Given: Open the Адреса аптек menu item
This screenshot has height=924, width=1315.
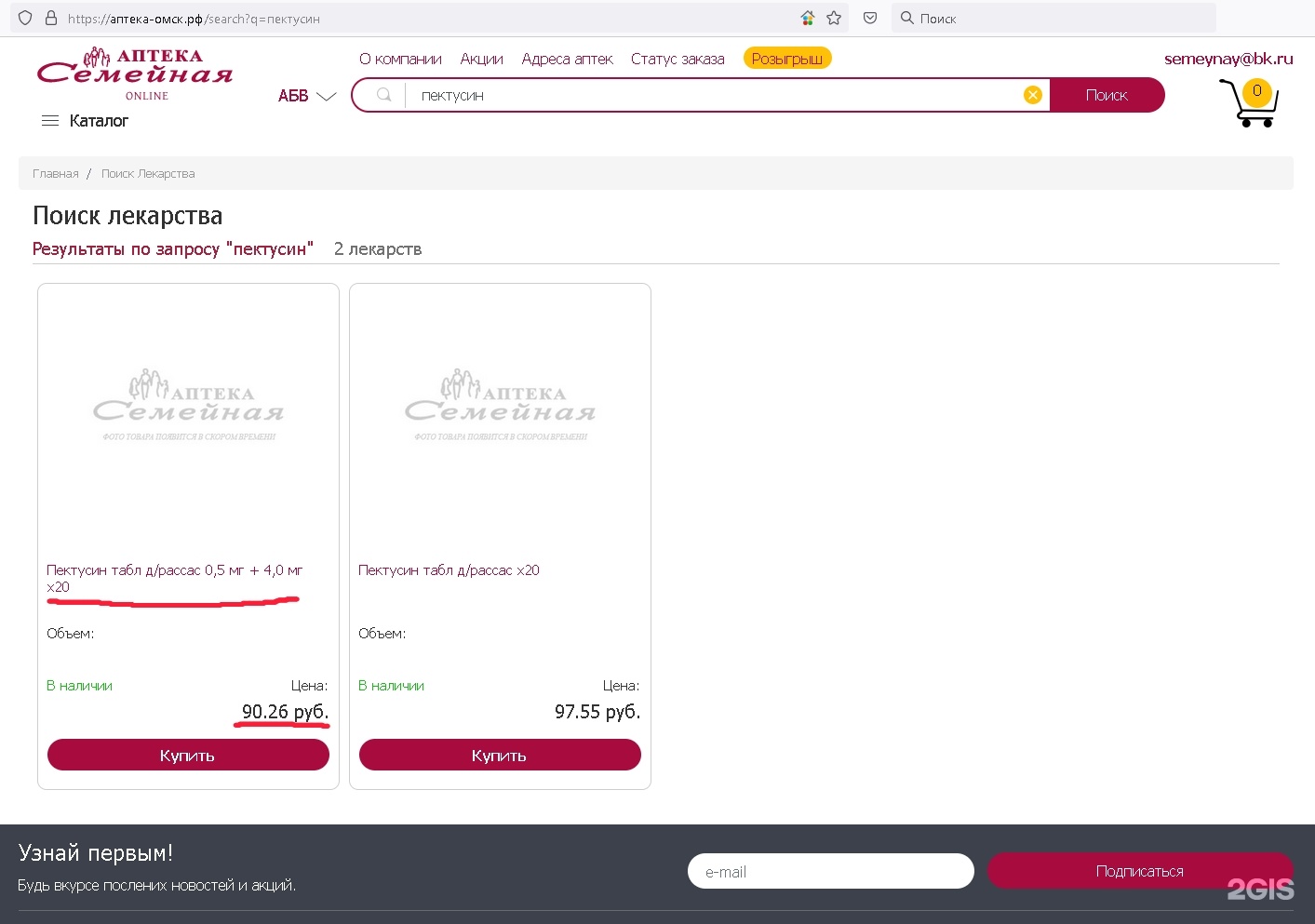Looking at the screenshot, I should click(567, 59).
